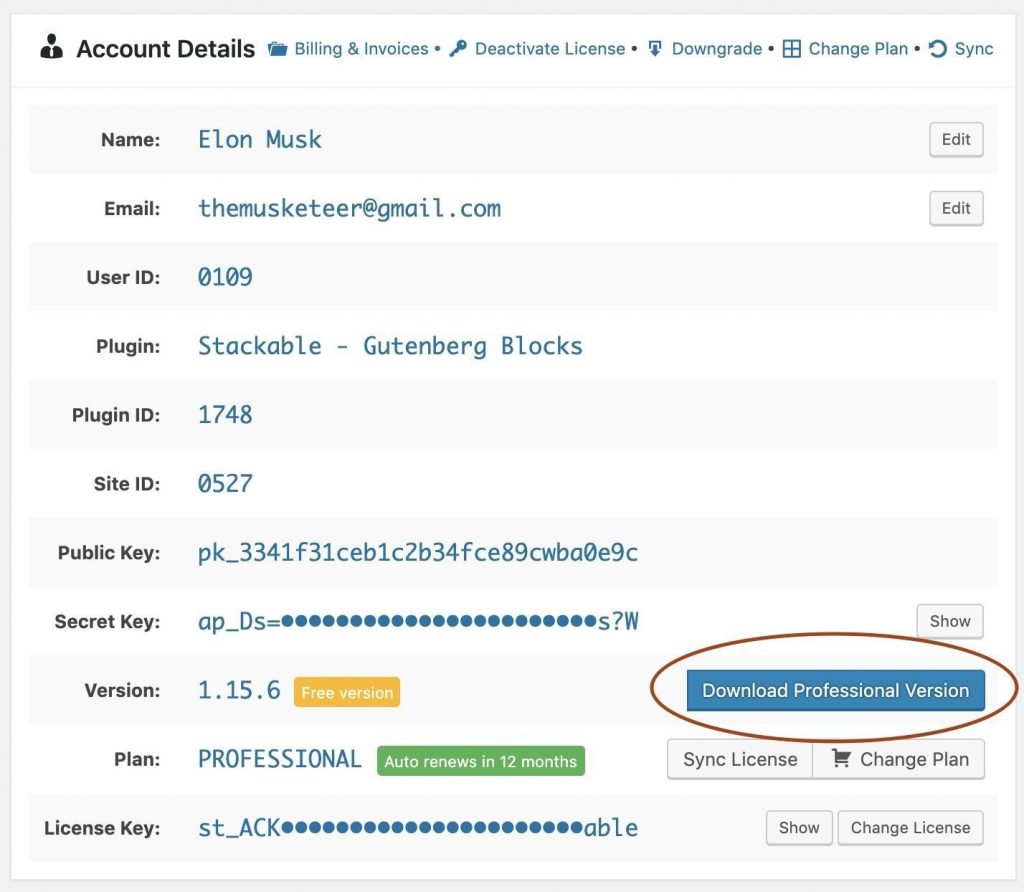
Task: Click the Account Details heading
Action: tap(165, 49)
